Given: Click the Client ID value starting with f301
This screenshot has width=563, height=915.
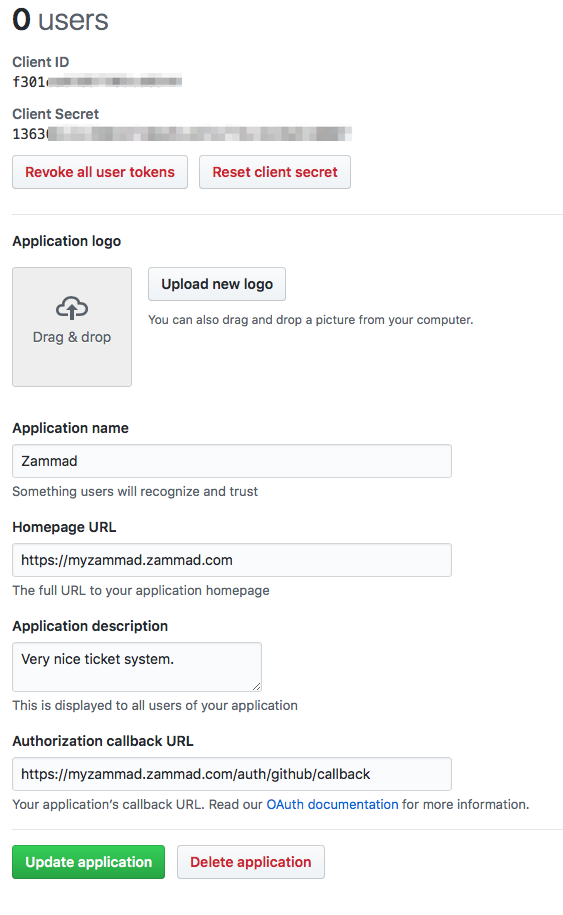Looking at the screenshot, I should [97, 82].
